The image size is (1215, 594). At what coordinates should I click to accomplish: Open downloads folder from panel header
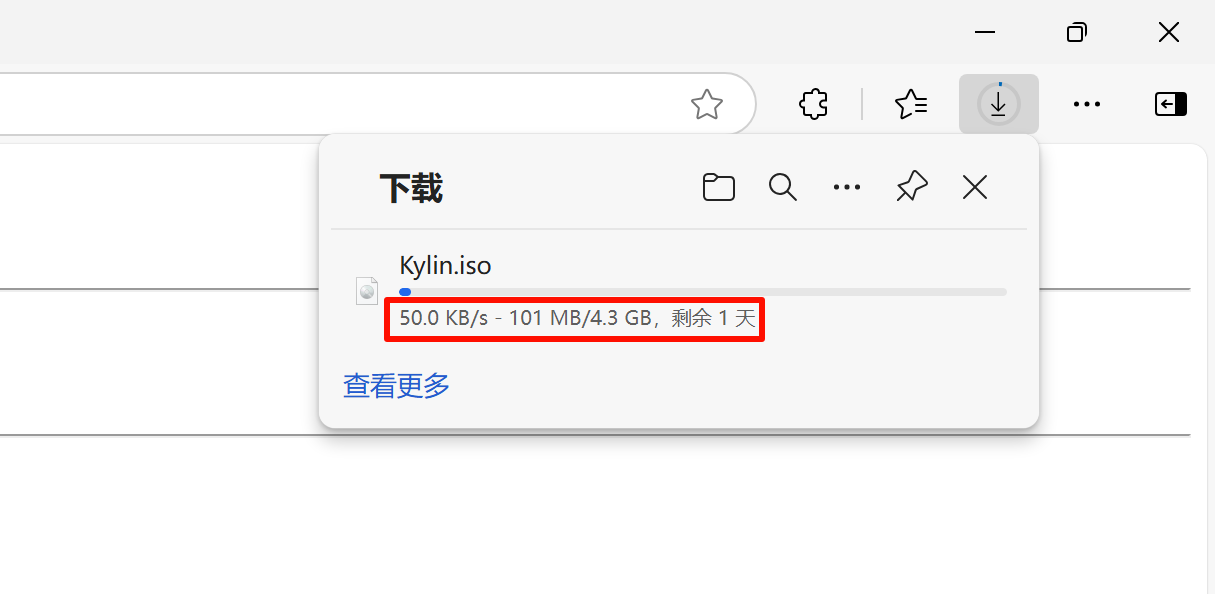click(x=719, y=187)
